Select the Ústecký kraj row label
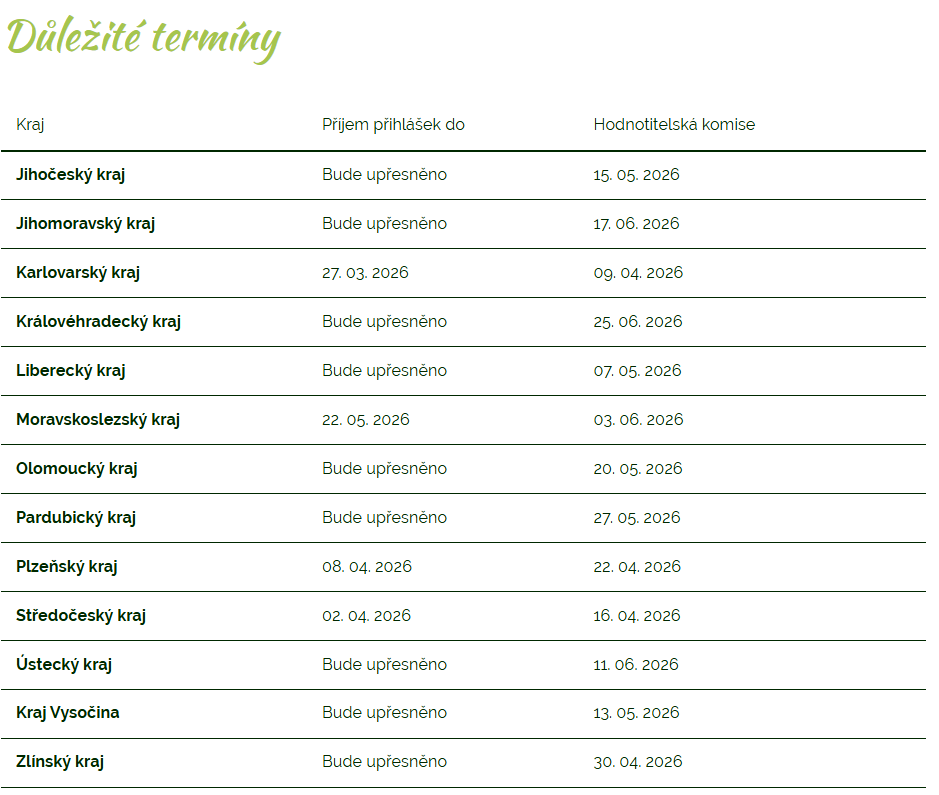The image size is (939, 795). click(64, 665)
